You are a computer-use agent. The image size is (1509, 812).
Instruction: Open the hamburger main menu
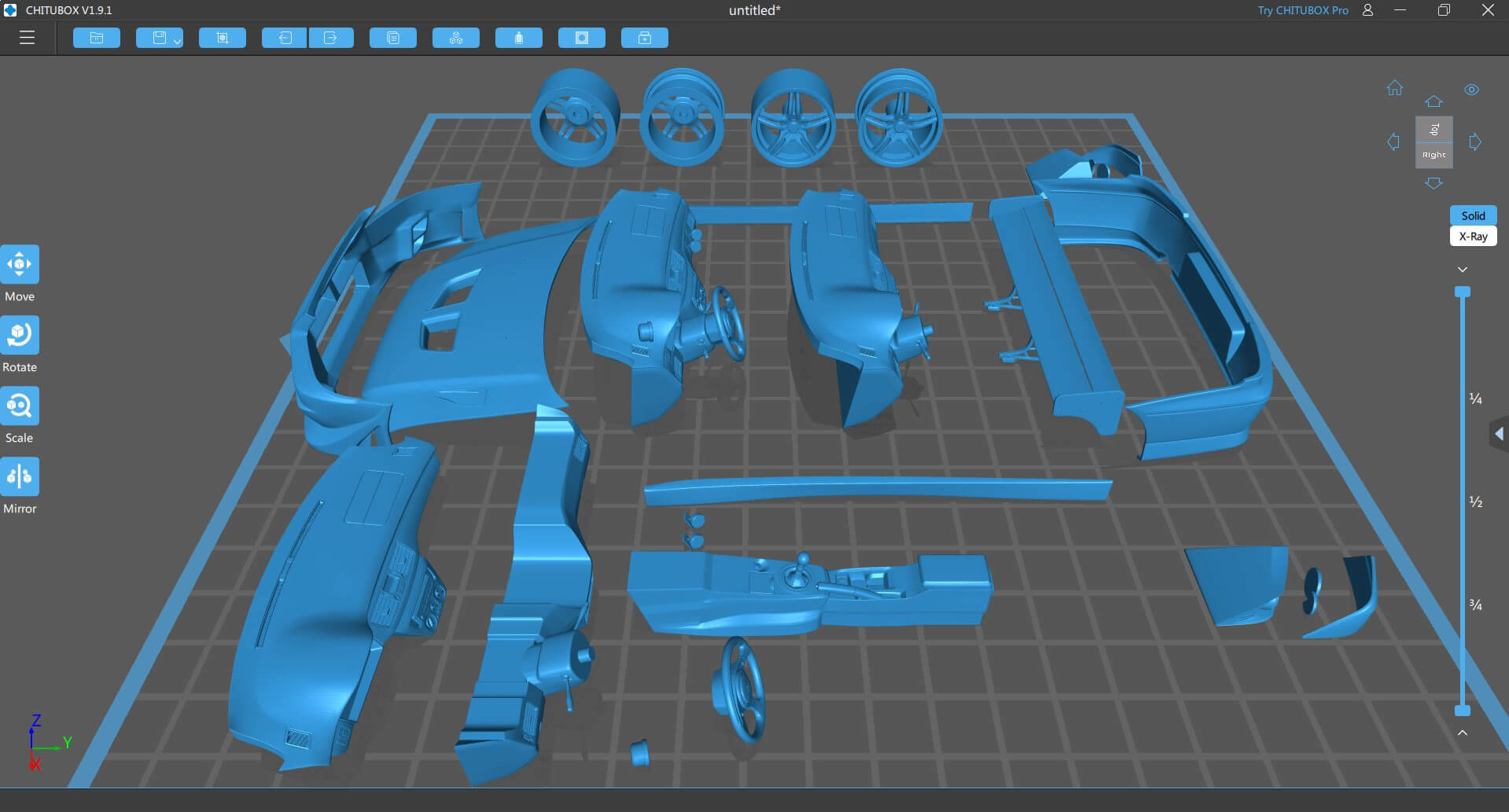27,38
